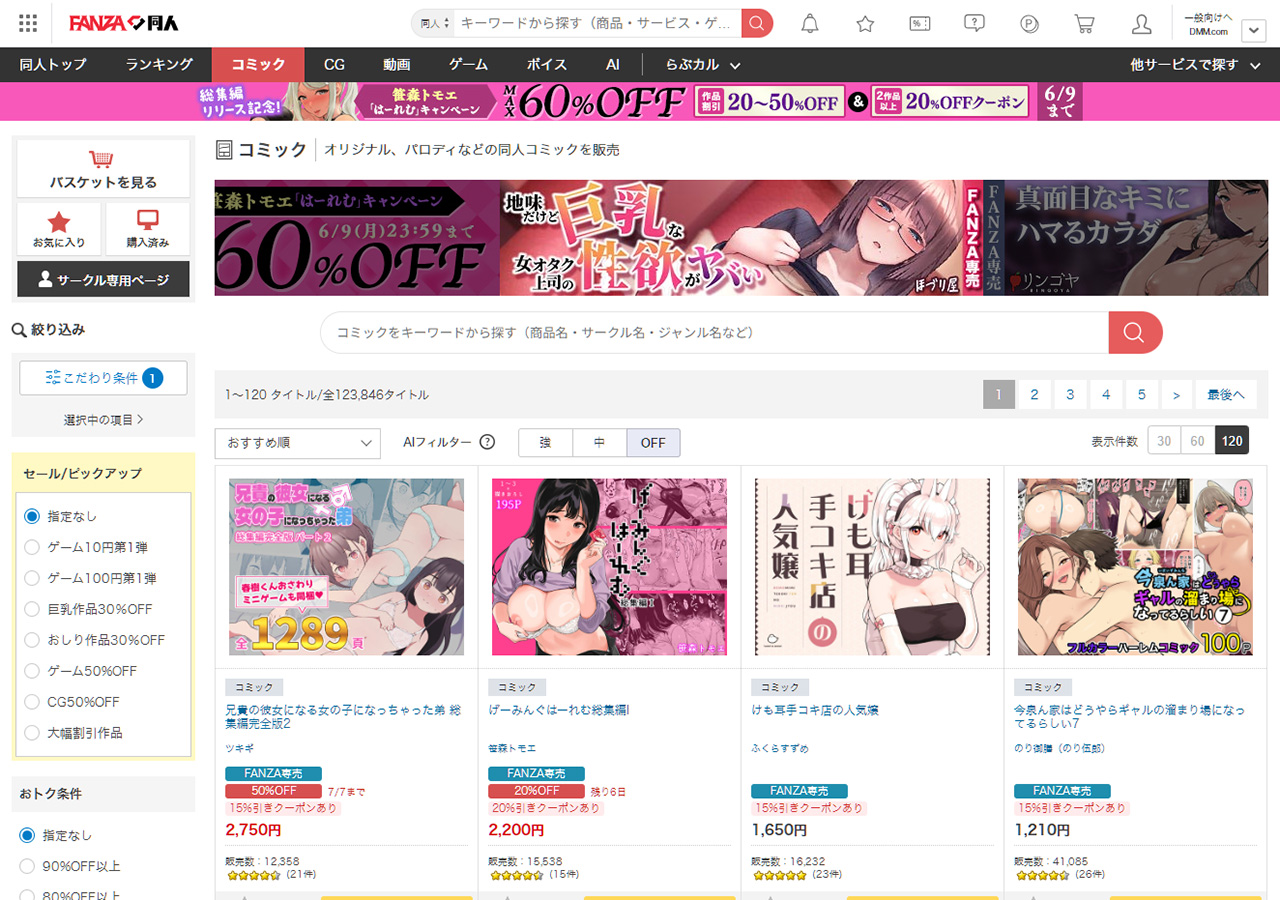Screen dimensions: 1280x900
Task: Select the 巨乳作品30%OFF radio option
Action: pyautogui.click(x=32, y=609)
